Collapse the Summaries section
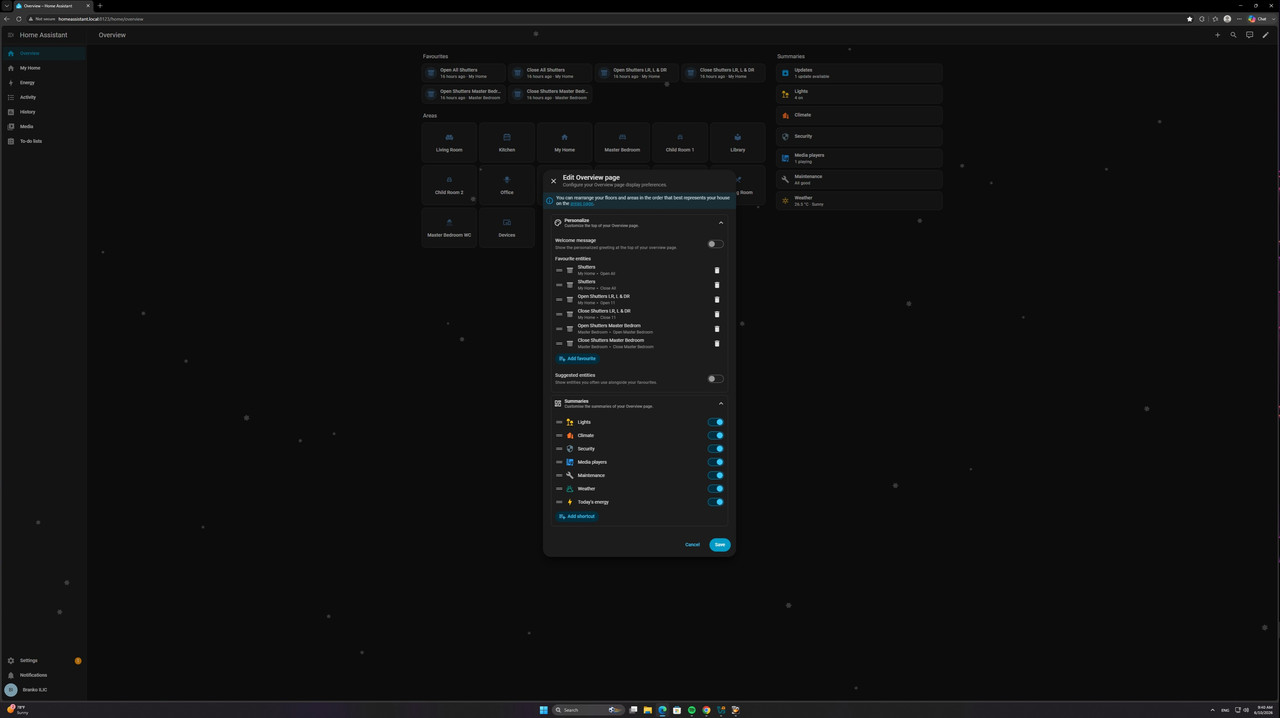This screenshot has height=718, width=1280. click(721, 404)
